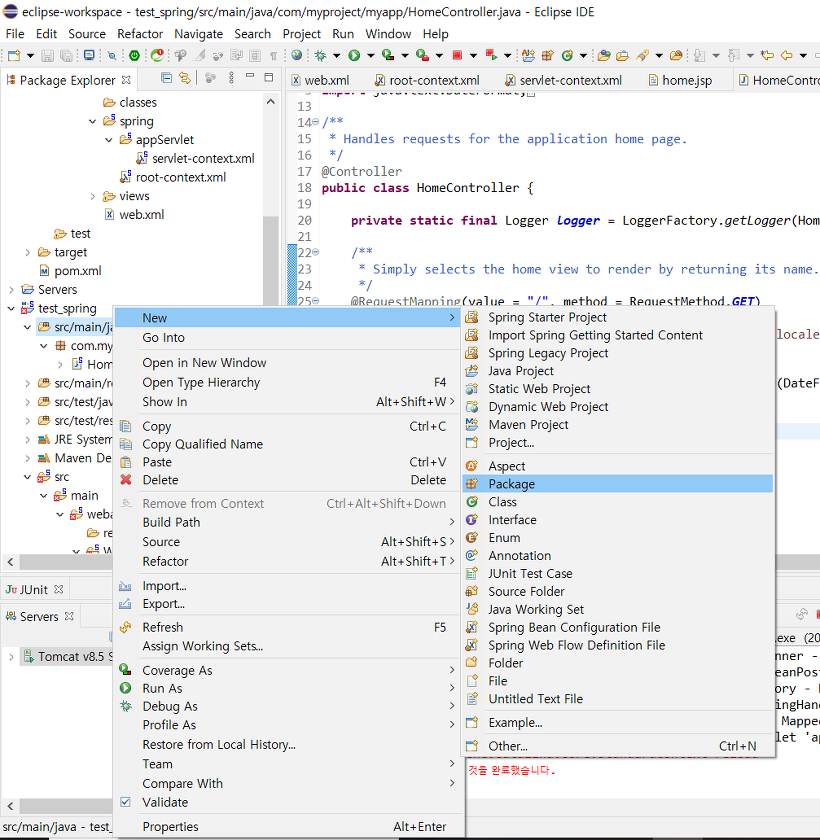820x840 pixels.
Task: Switch to the root-context.xml editor tab
Action: [427, 80]
